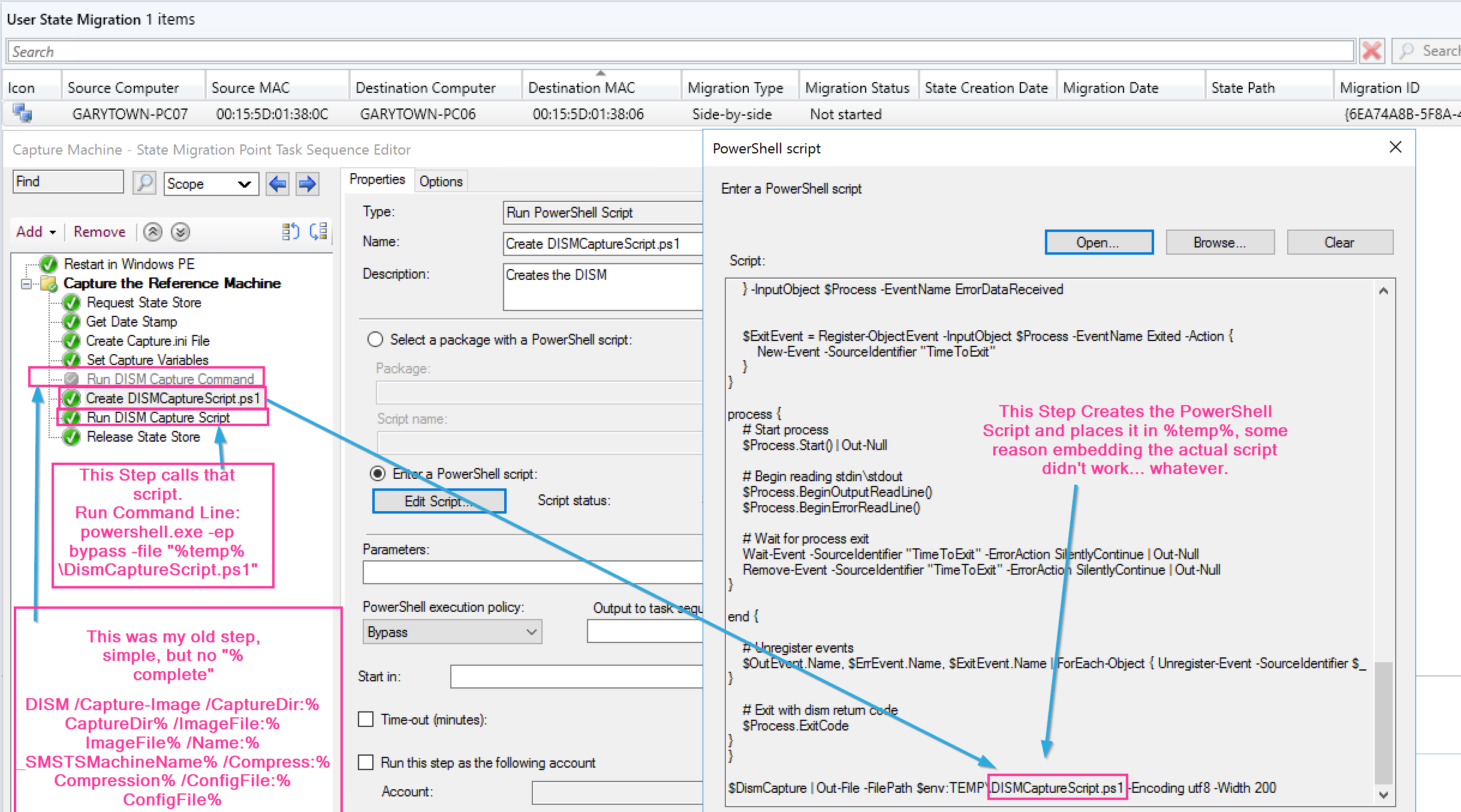Switch to the Options tab

click(x=441, y=182)
